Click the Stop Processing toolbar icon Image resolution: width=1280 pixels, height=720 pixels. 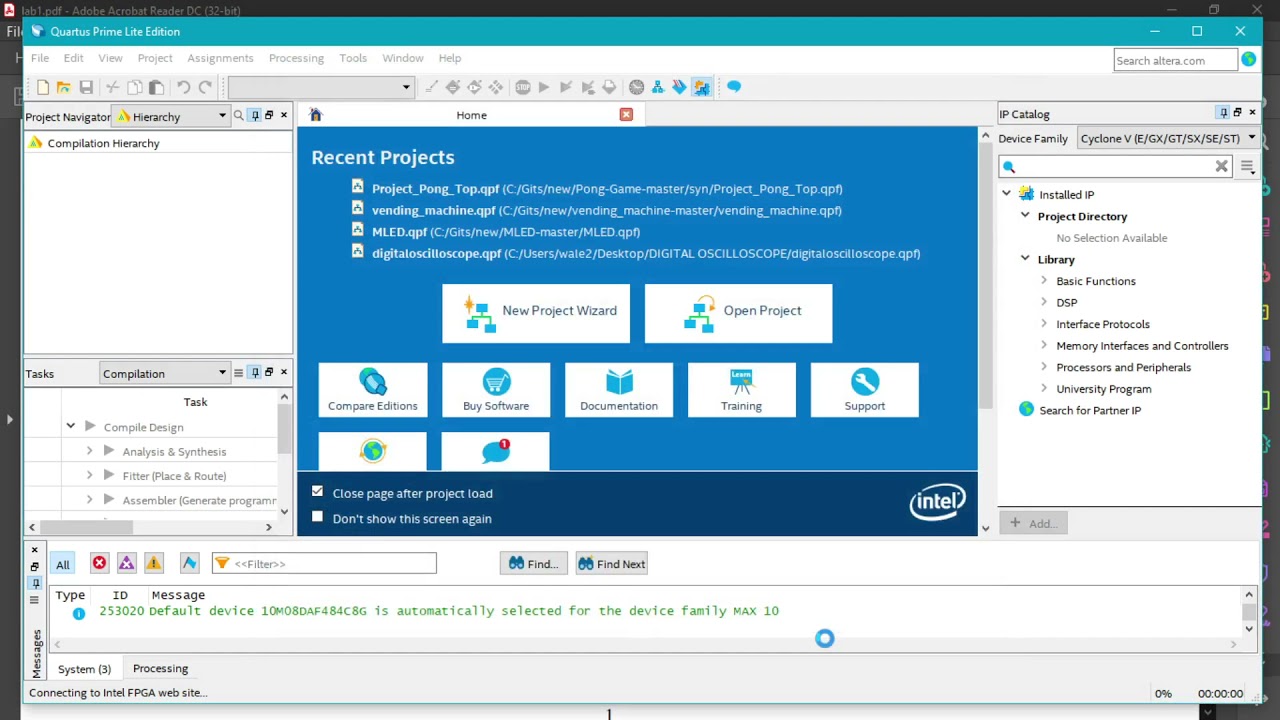coord(523,88)
